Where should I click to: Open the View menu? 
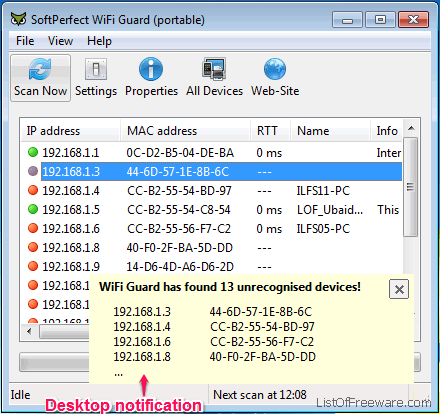click(60, 41)
